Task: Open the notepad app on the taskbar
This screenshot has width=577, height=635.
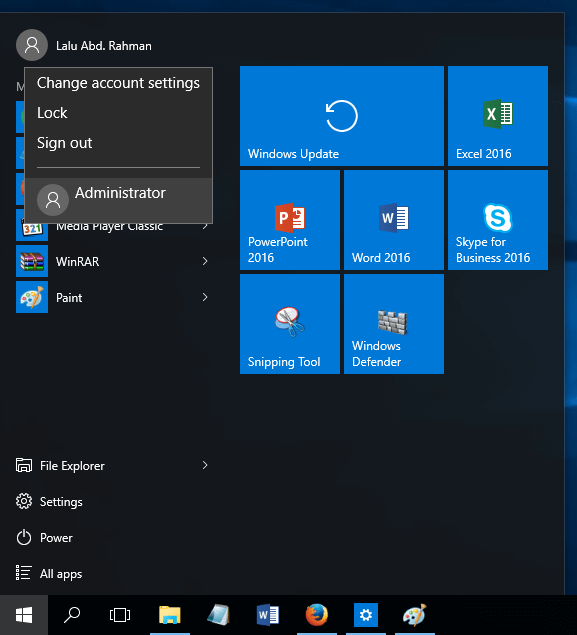Action: click(219, 615)
